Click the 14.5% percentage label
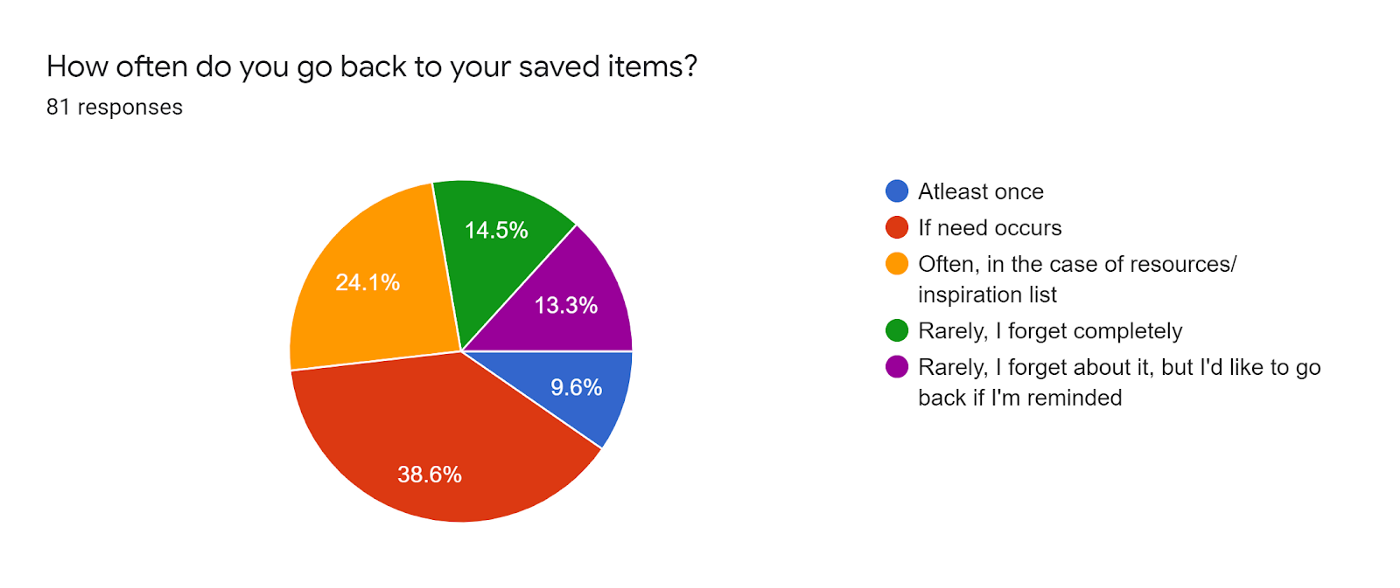Image resolution: width=1400 pixels, height=588 pixels. click(x=496, y=230)
